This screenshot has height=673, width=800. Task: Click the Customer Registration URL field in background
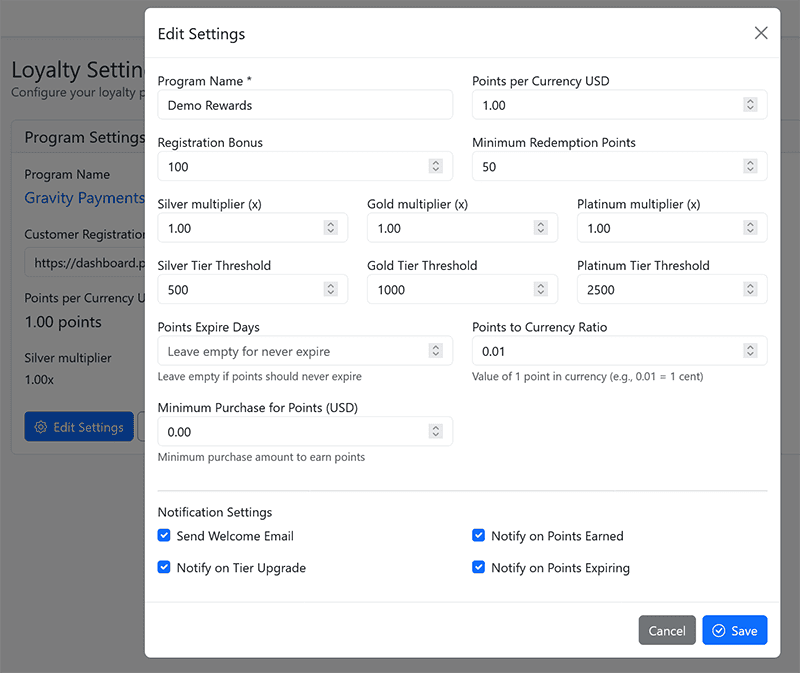[85, 263]
